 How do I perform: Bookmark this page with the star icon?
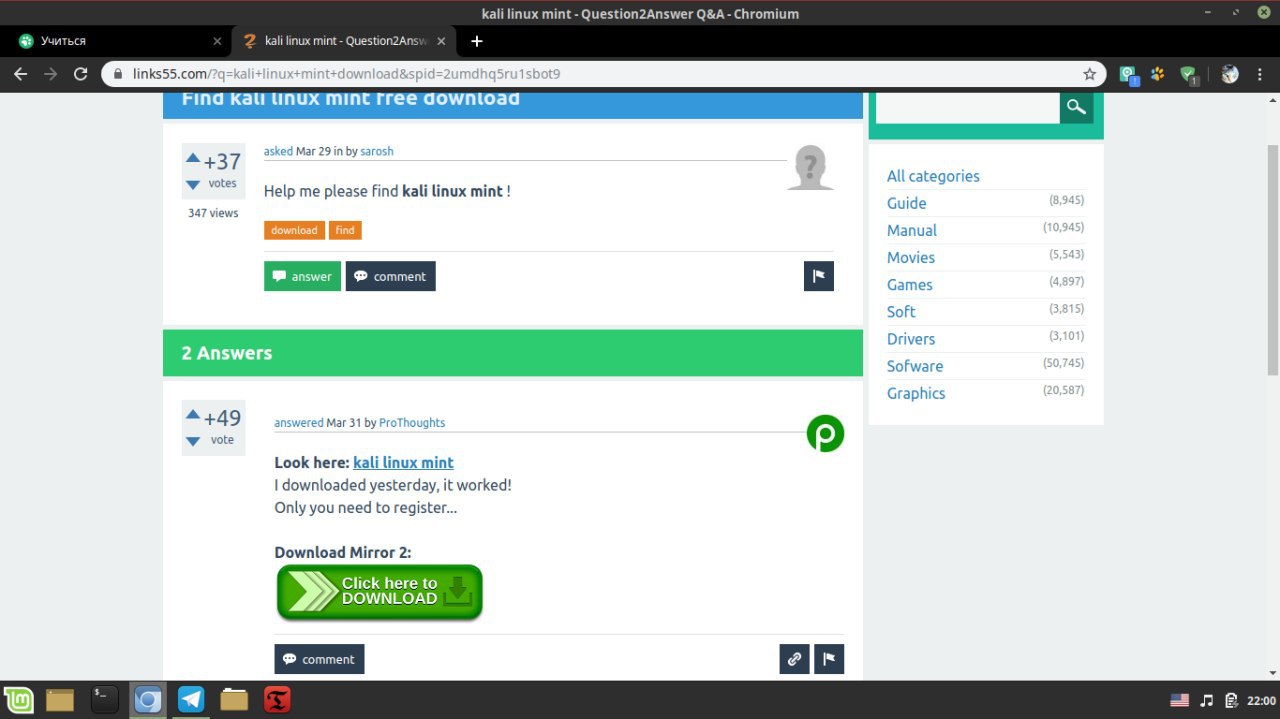tap(1090, 74)
